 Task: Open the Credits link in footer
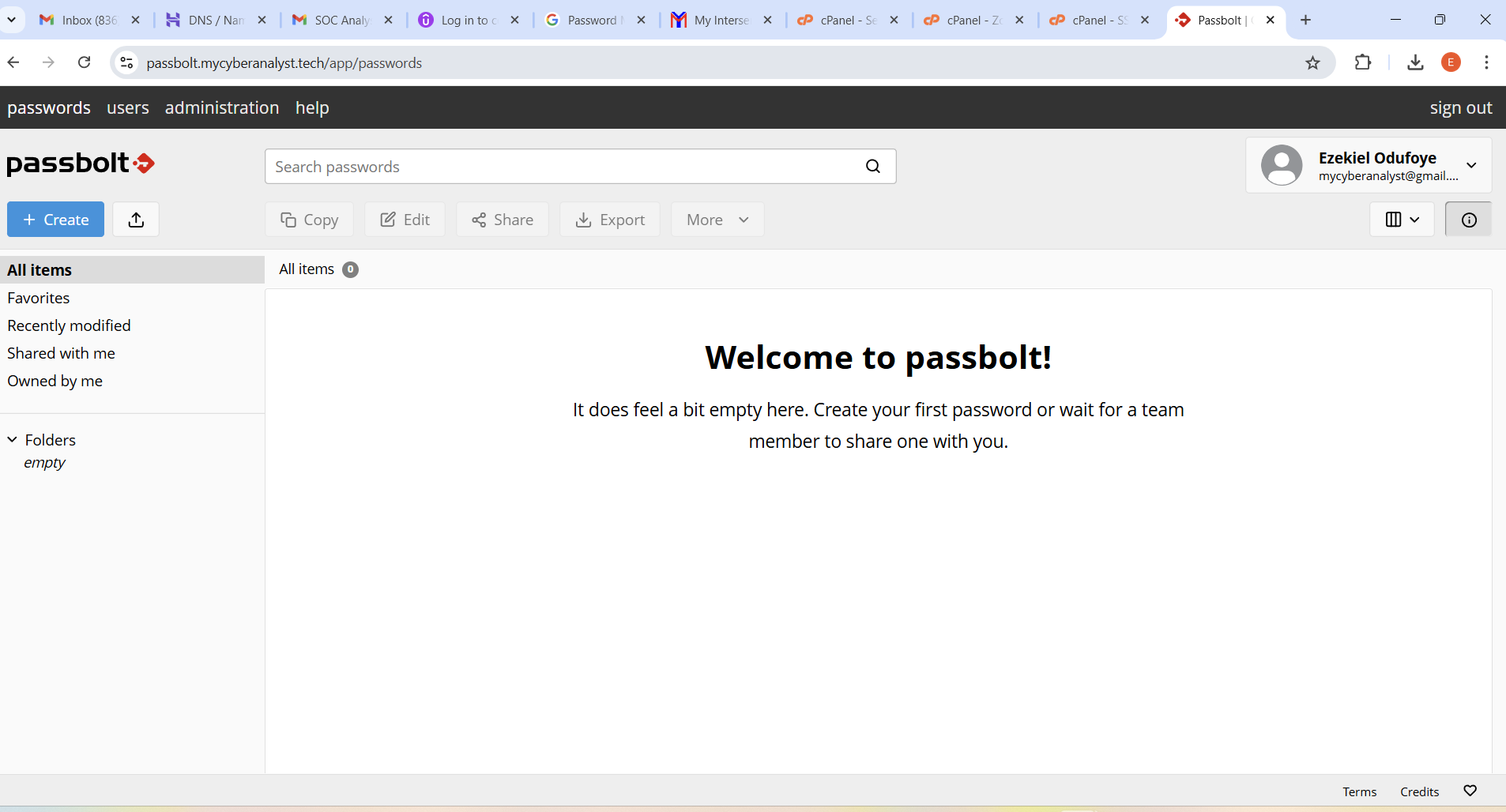pyautogui.click(x=1419, y=791)
